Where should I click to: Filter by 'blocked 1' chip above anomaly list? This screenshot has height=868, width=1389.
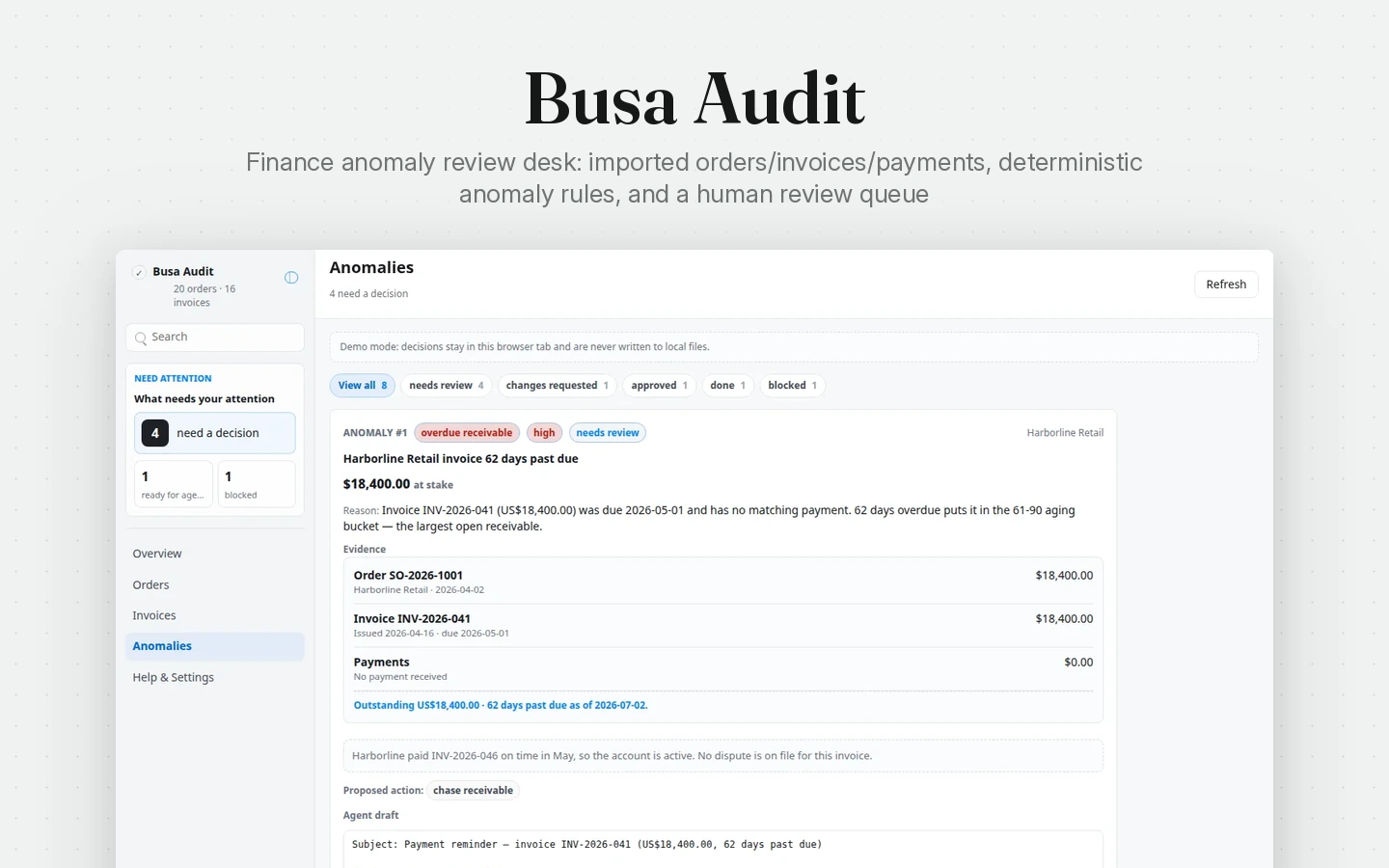793,386
